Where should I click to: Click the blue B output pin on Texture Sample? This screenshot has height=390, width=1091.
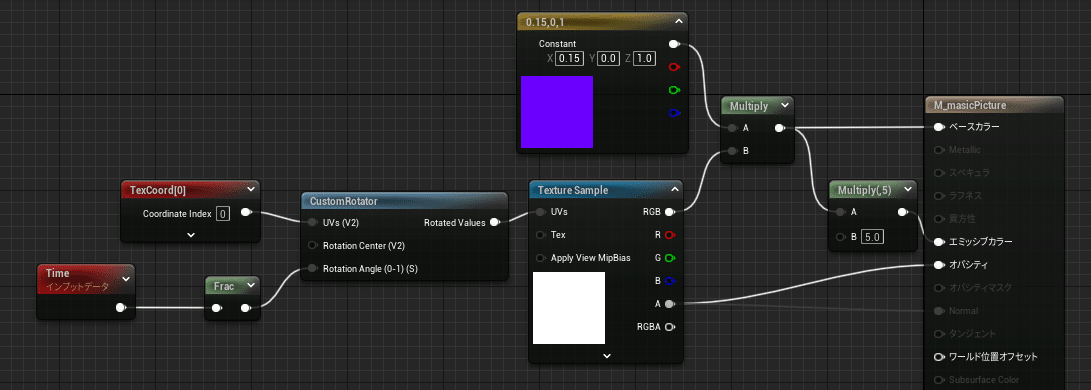(670, 281)
